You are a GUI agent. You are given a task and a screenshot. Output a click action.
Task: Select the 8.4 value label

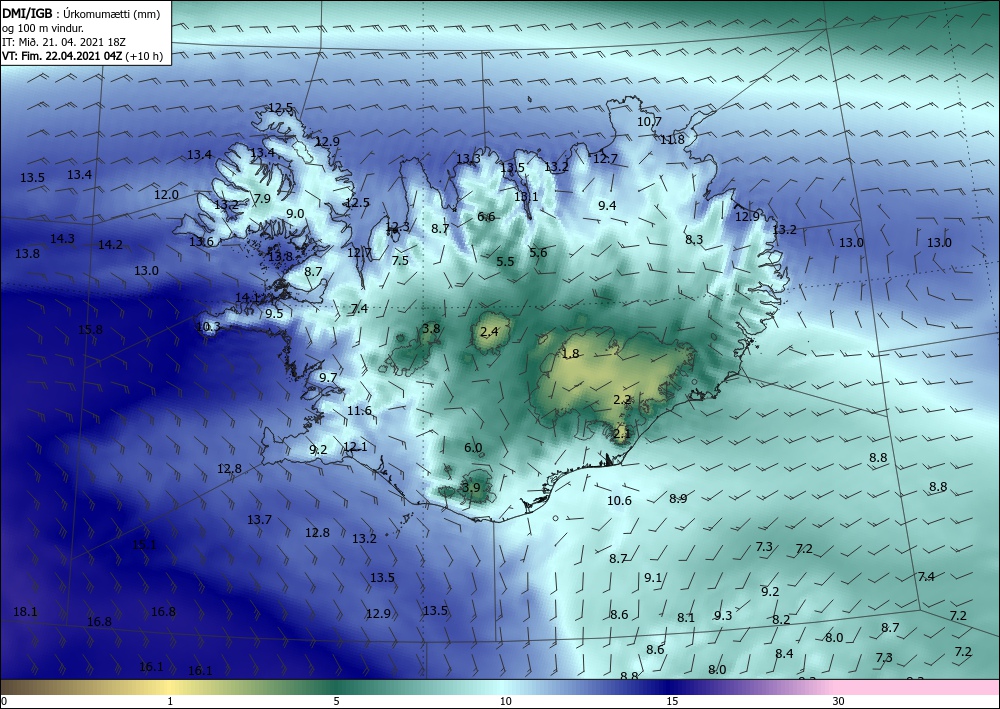784,654
